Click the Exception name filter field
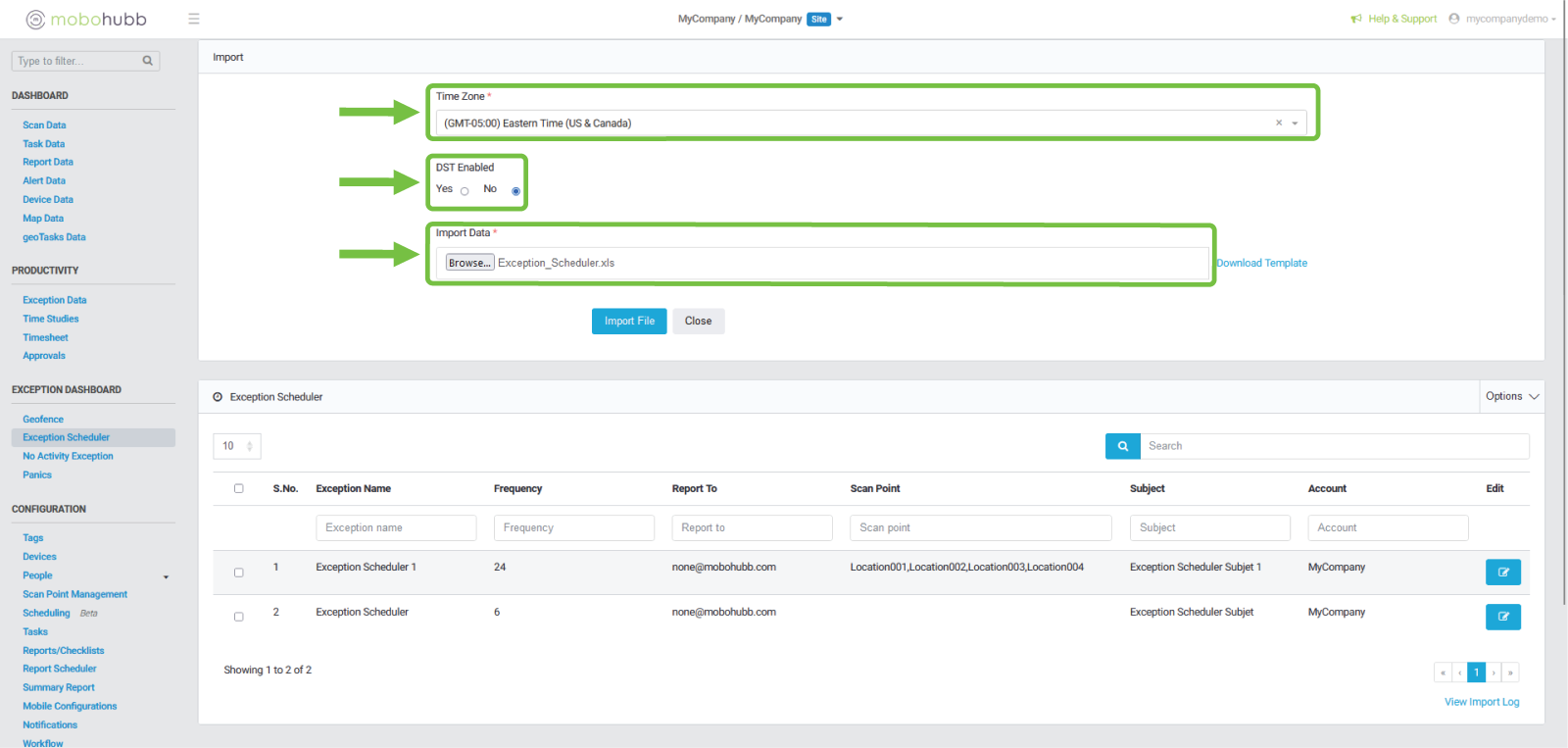The image size is (1568, 748). pos(395,527)
